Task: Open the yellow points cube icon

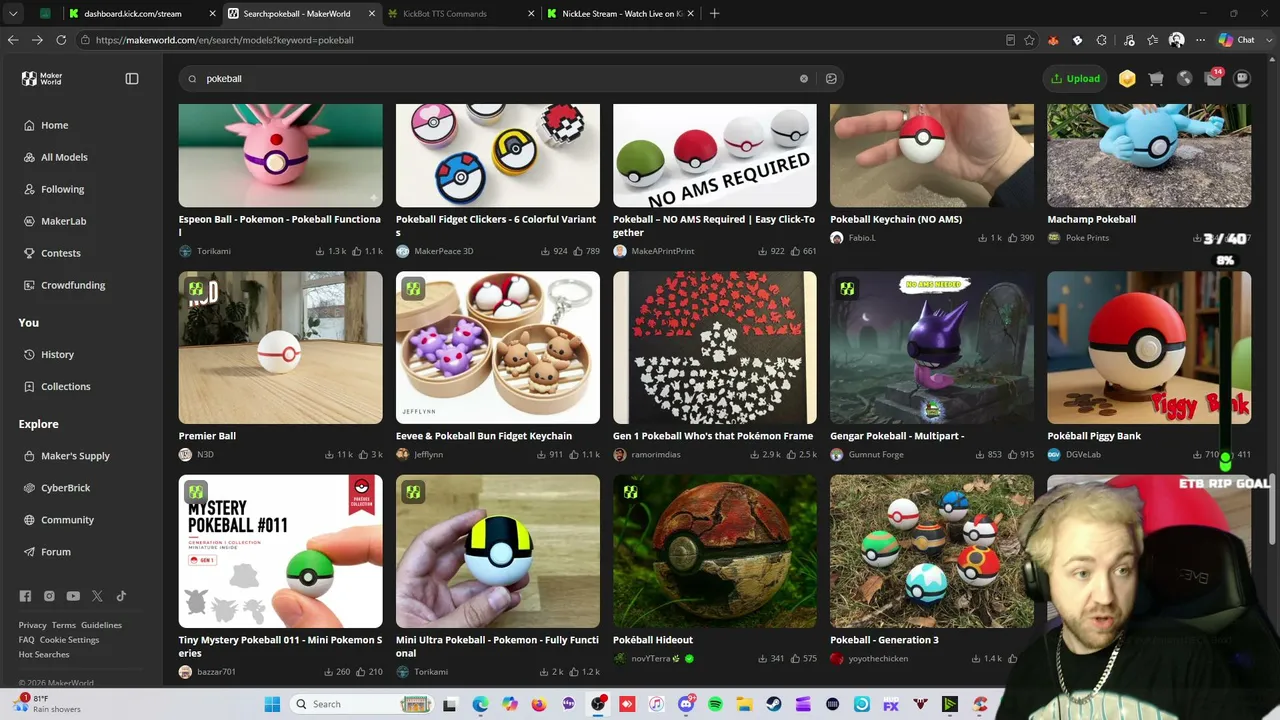Action: click(x=1127, y=78)
